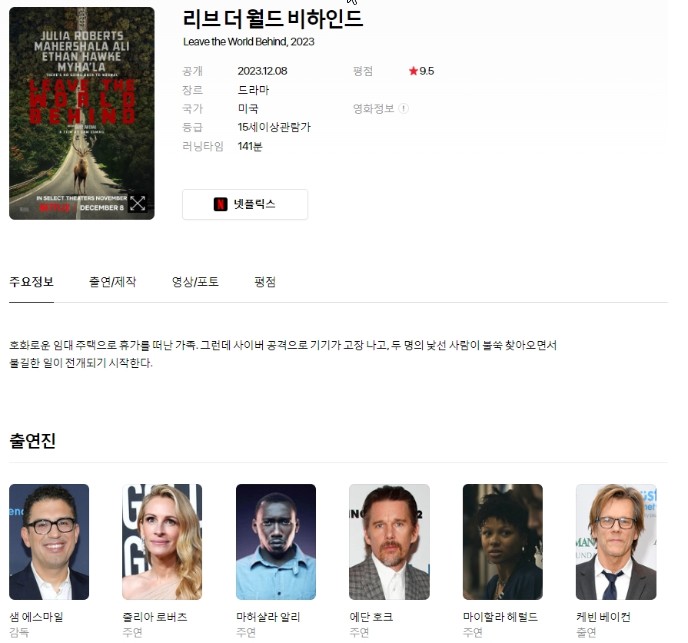Viewport: 688px width, 643px height.
Task: Click the Leave the World Behind poster
Action: click(82, 113)
